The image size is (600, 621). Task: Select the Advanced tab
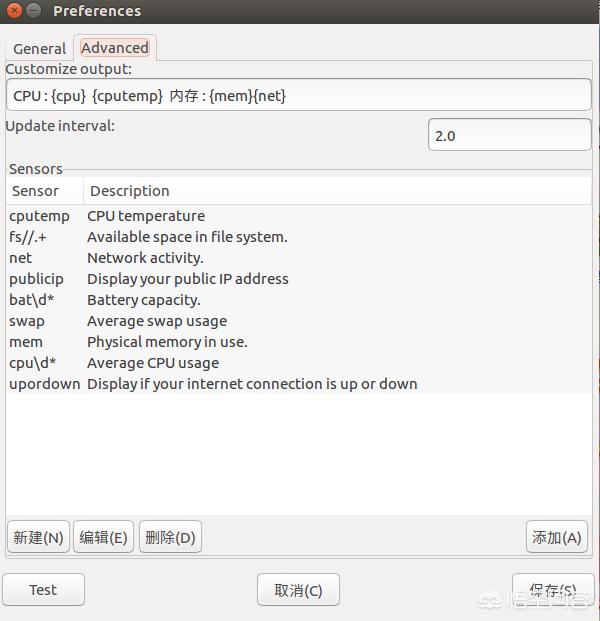coord(115,47)
